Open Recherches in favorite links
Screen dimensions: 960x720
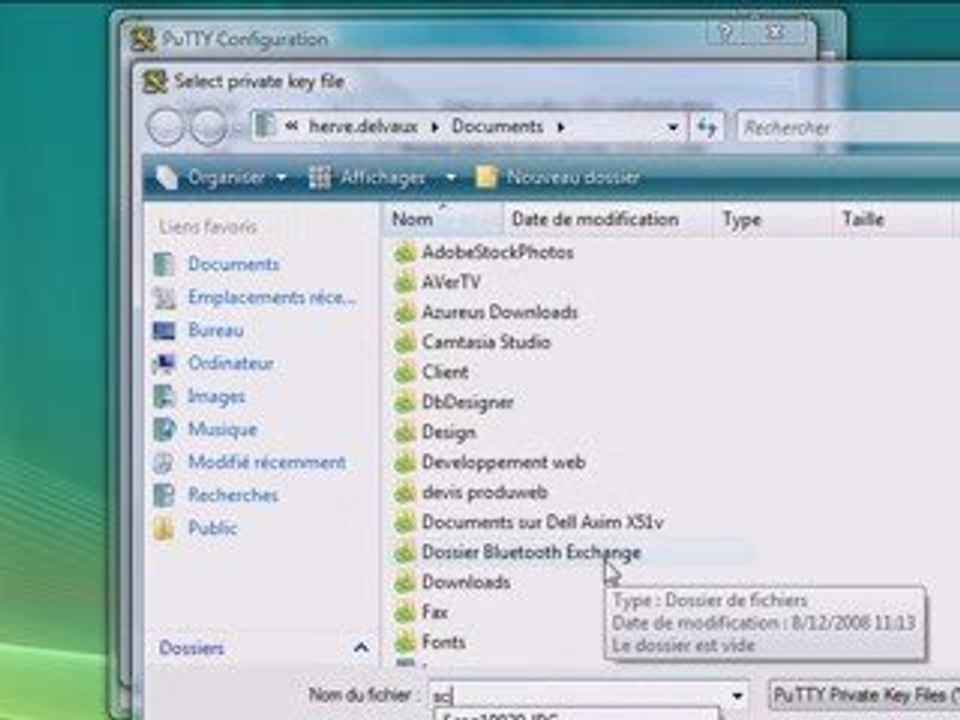coord(233,495)
